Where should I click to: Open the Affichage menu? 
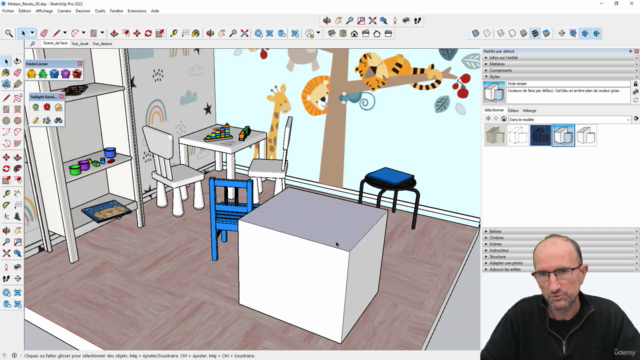[44, 11]
